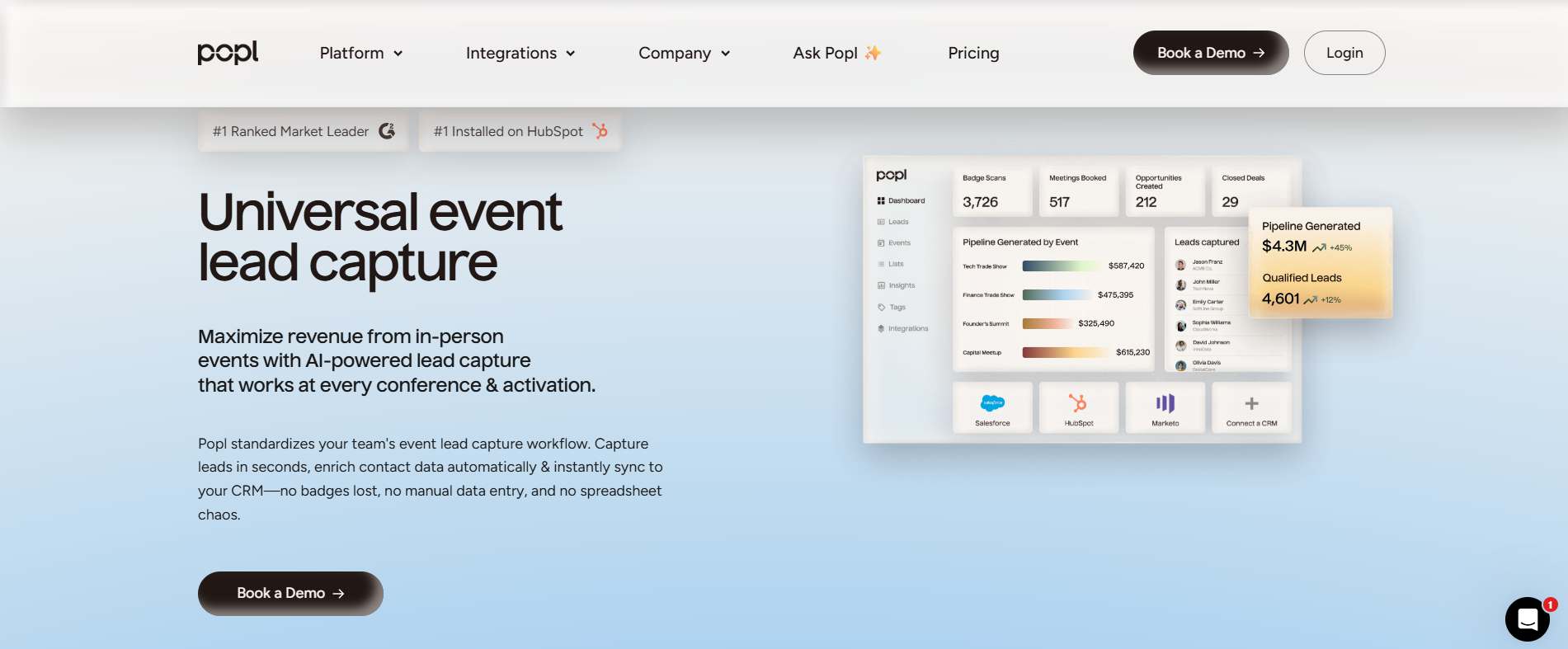Click the Qualified Leads 4,601 value

(x=1281, y=299)
